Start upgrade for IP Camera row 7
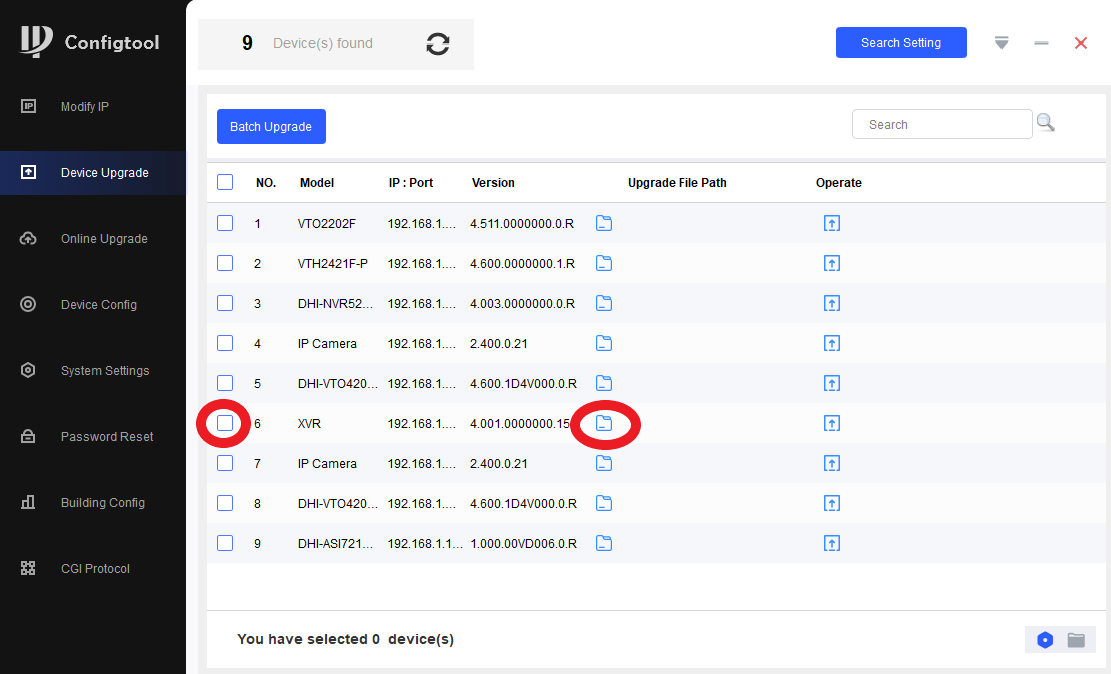 click(832, 464)
